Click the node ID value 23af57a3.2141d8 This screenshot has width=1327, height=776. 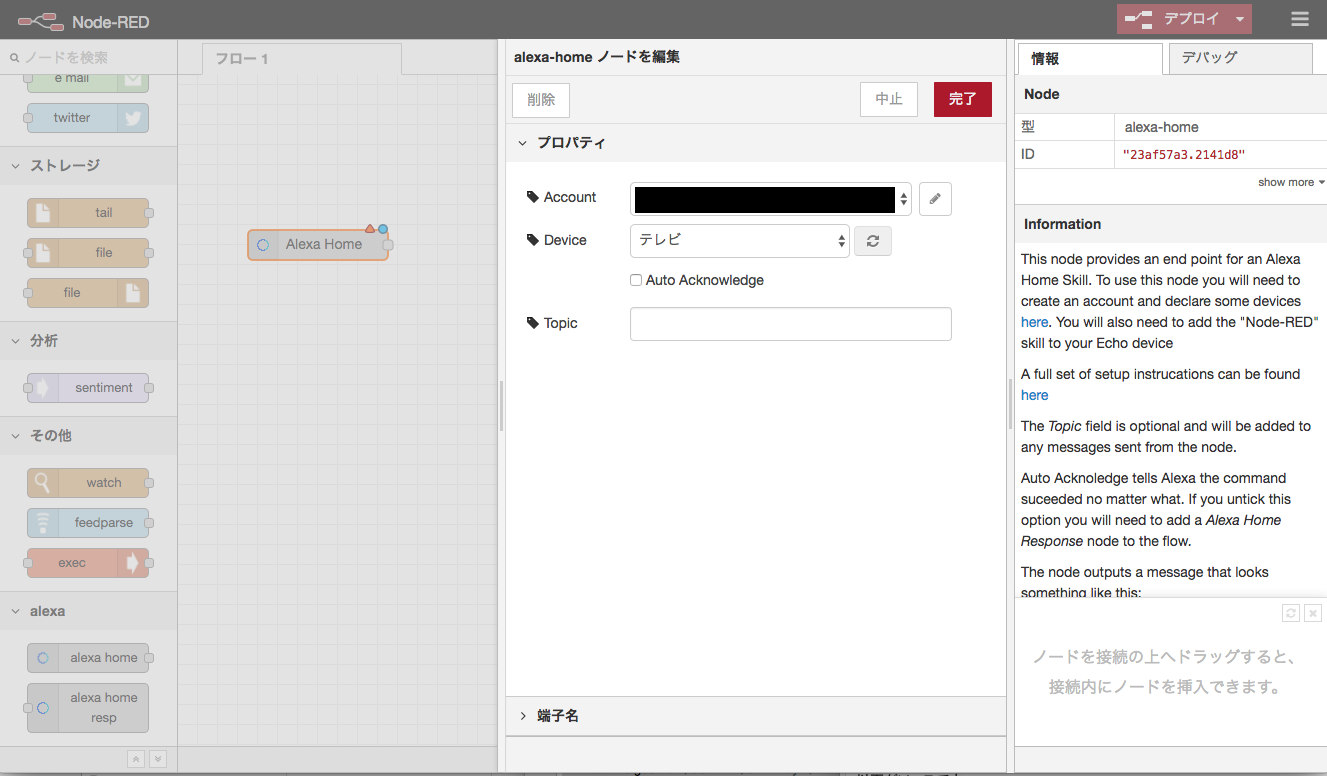pyautogui.click(x=1183, y=155)
